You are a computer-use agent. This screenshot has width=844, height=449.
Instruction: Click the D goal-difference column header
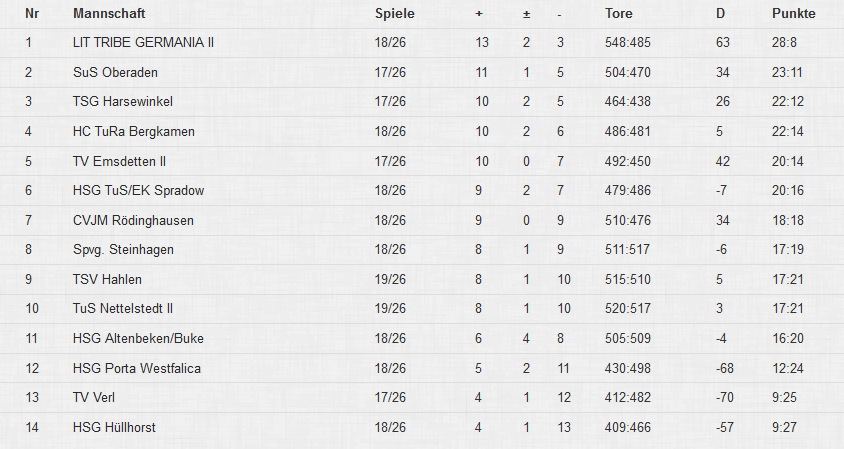pos(720,14)
